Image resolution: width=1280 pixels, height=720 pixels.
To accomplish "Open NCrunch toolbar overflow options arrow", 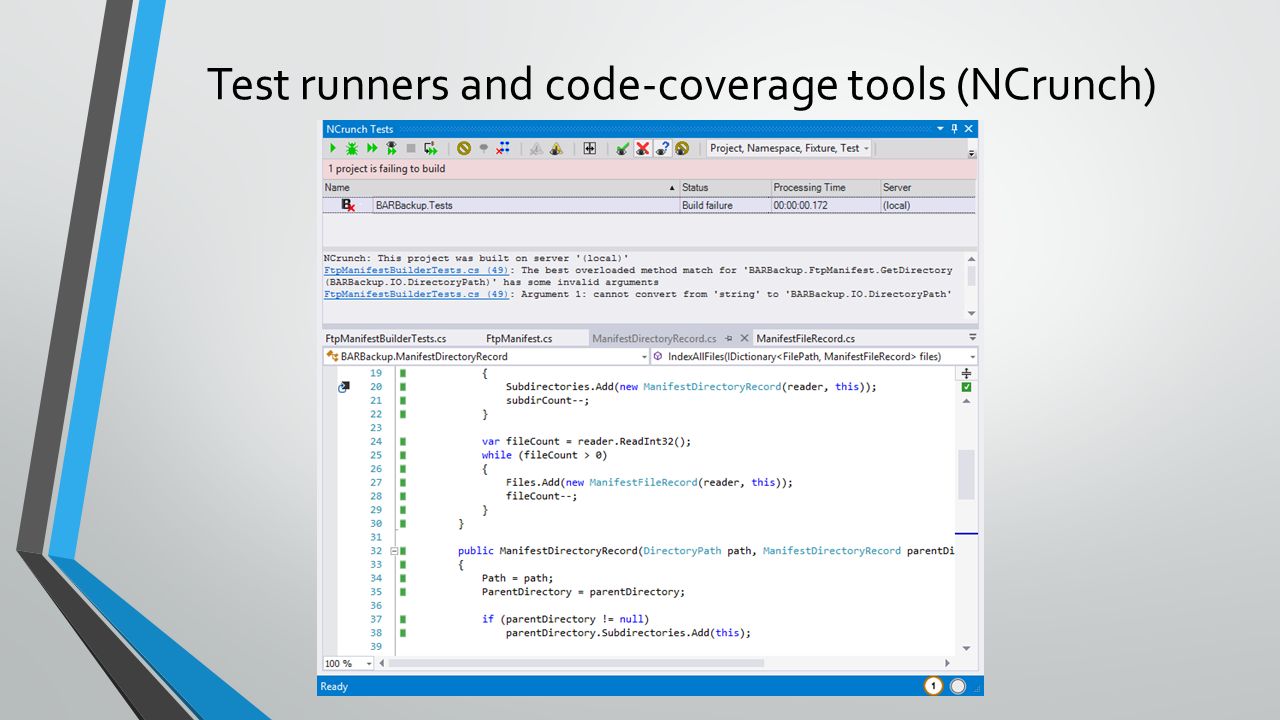I will (x=971, y=153).
